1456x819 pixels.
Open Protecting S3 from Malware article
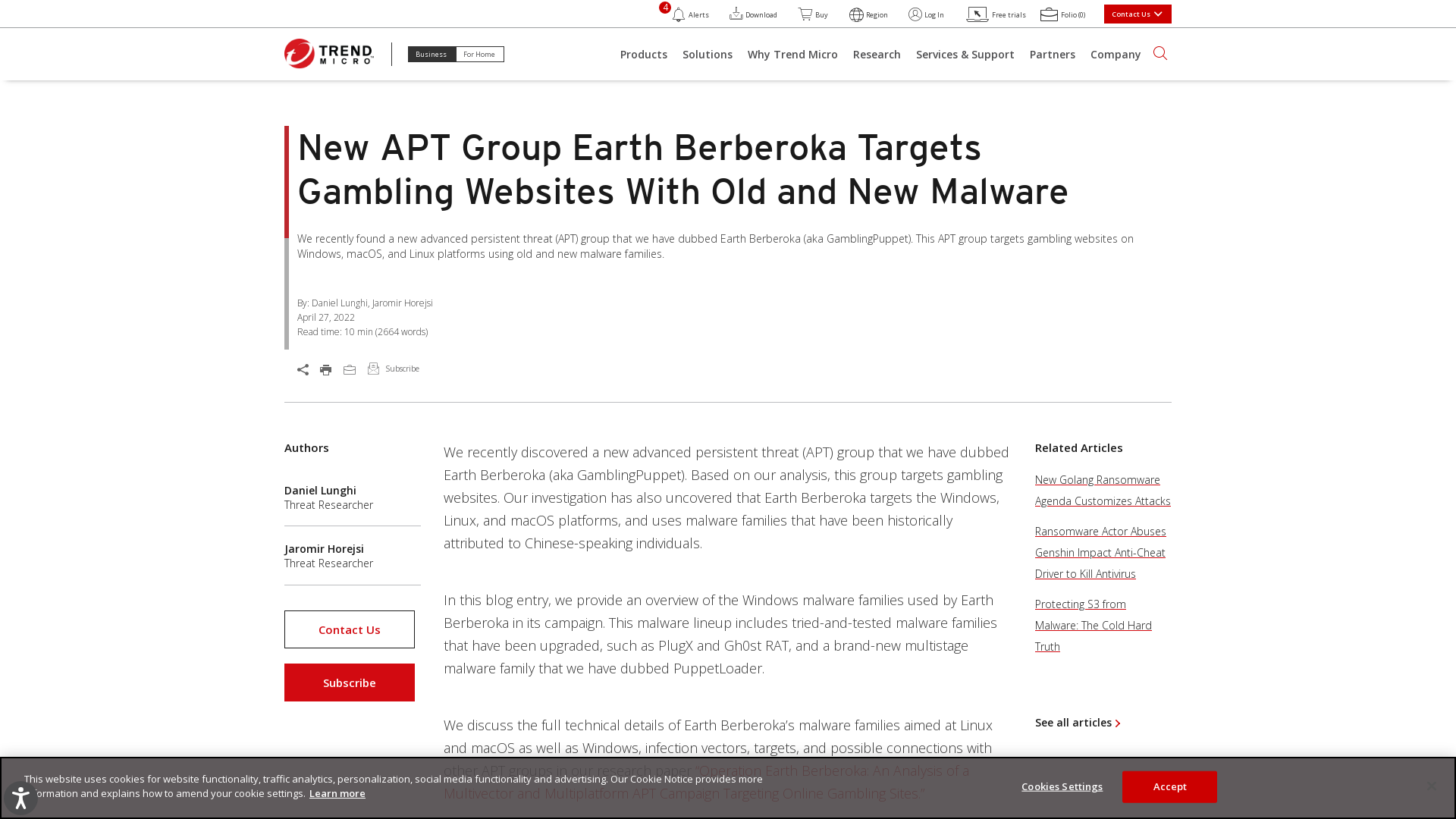[1094, 626]
